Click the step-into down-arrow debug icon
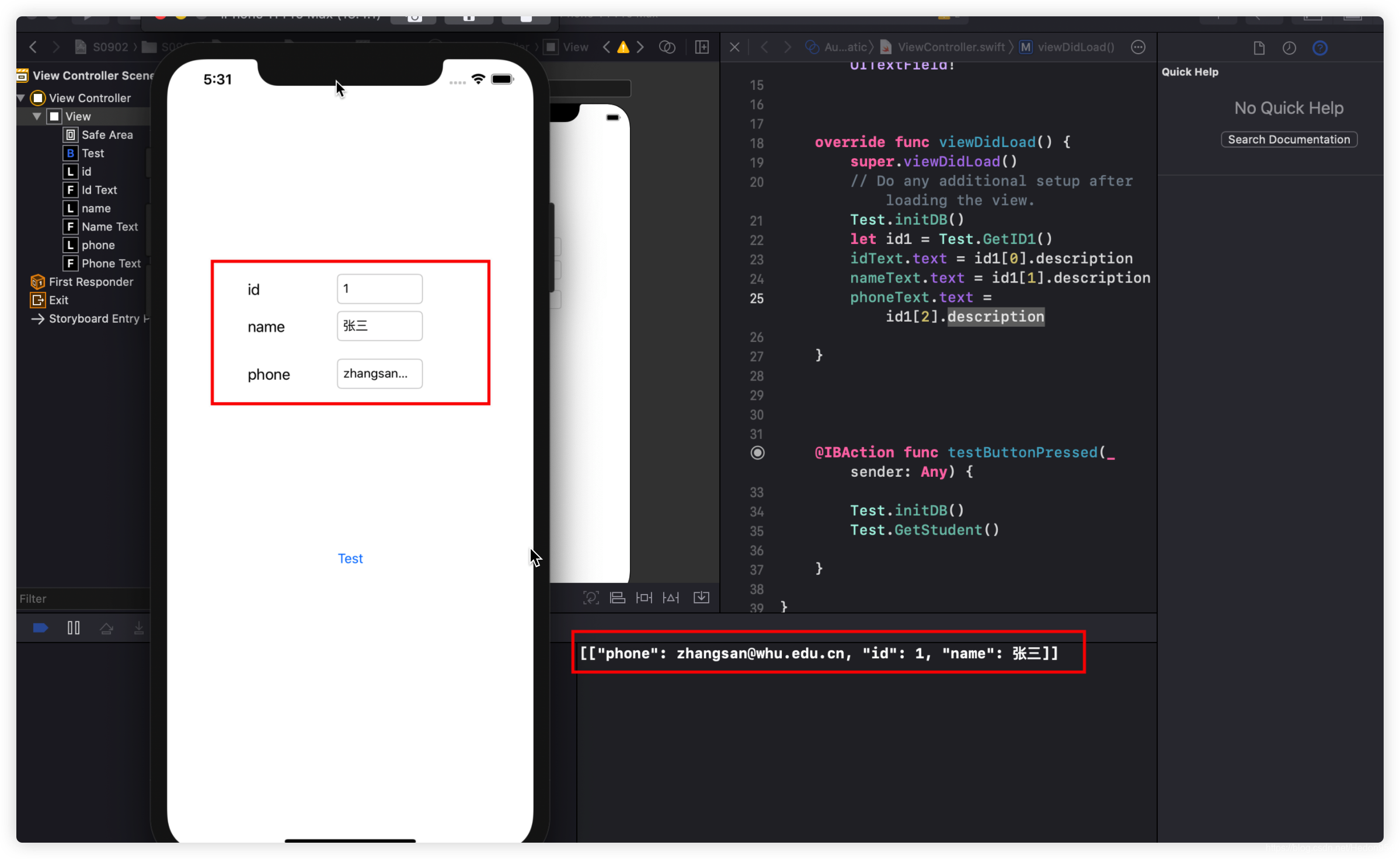This screenshot has width=1400, height=859. [138, 627]
